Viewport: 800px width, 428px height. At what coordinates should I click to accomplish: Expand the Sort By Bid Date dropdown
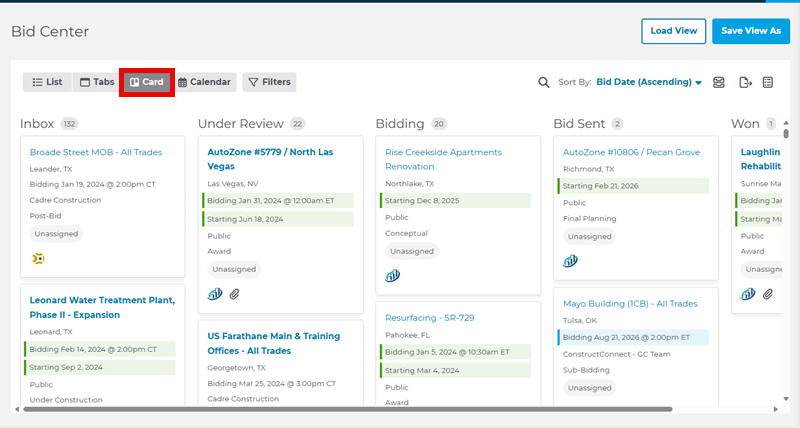coord(650,82)
